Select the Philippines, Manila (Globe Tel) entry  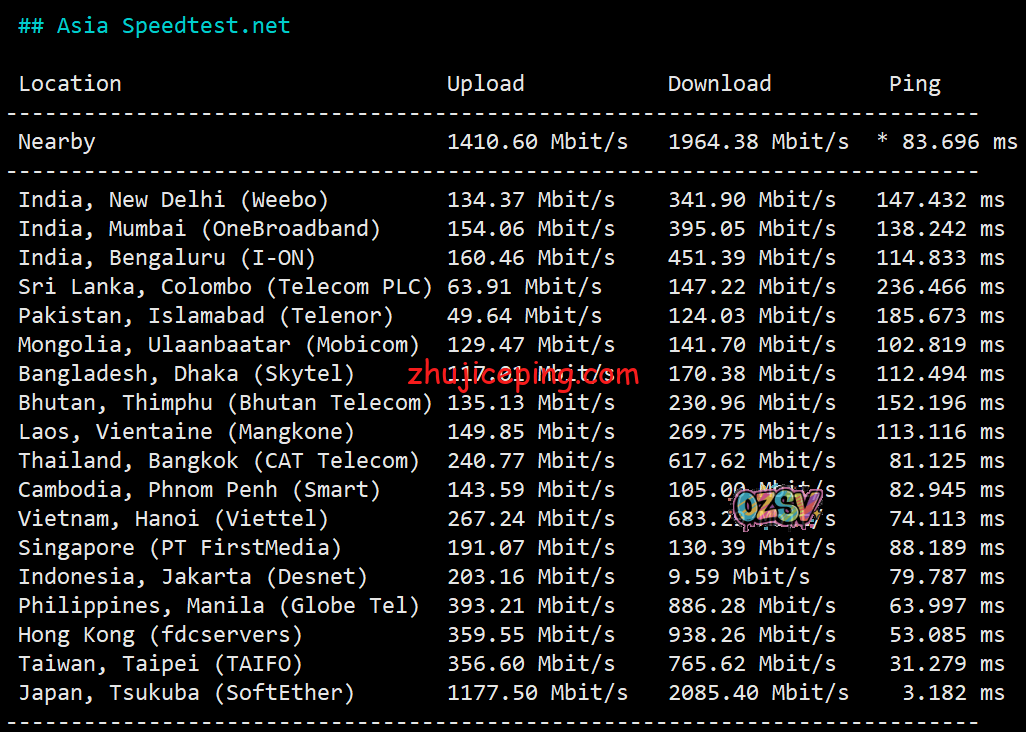pos(219,606)
